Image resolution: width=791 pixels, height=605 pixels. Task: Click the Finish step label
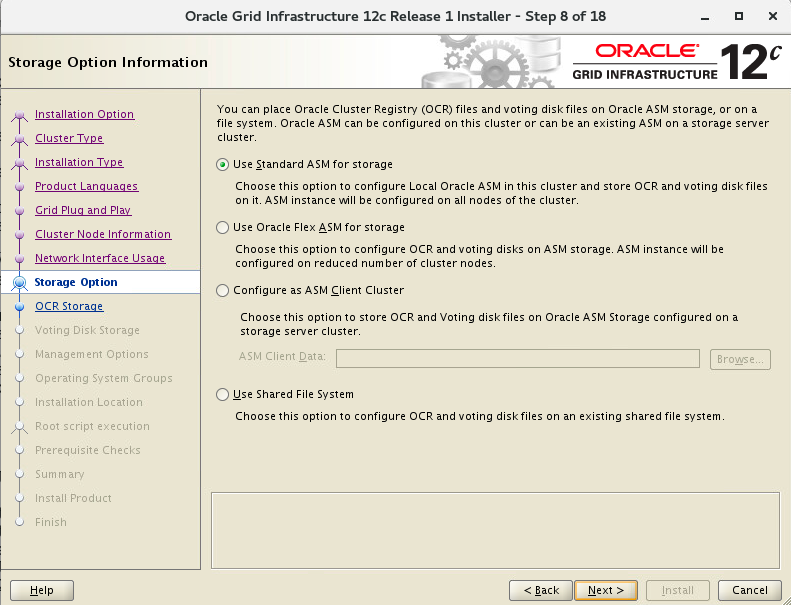50,522
